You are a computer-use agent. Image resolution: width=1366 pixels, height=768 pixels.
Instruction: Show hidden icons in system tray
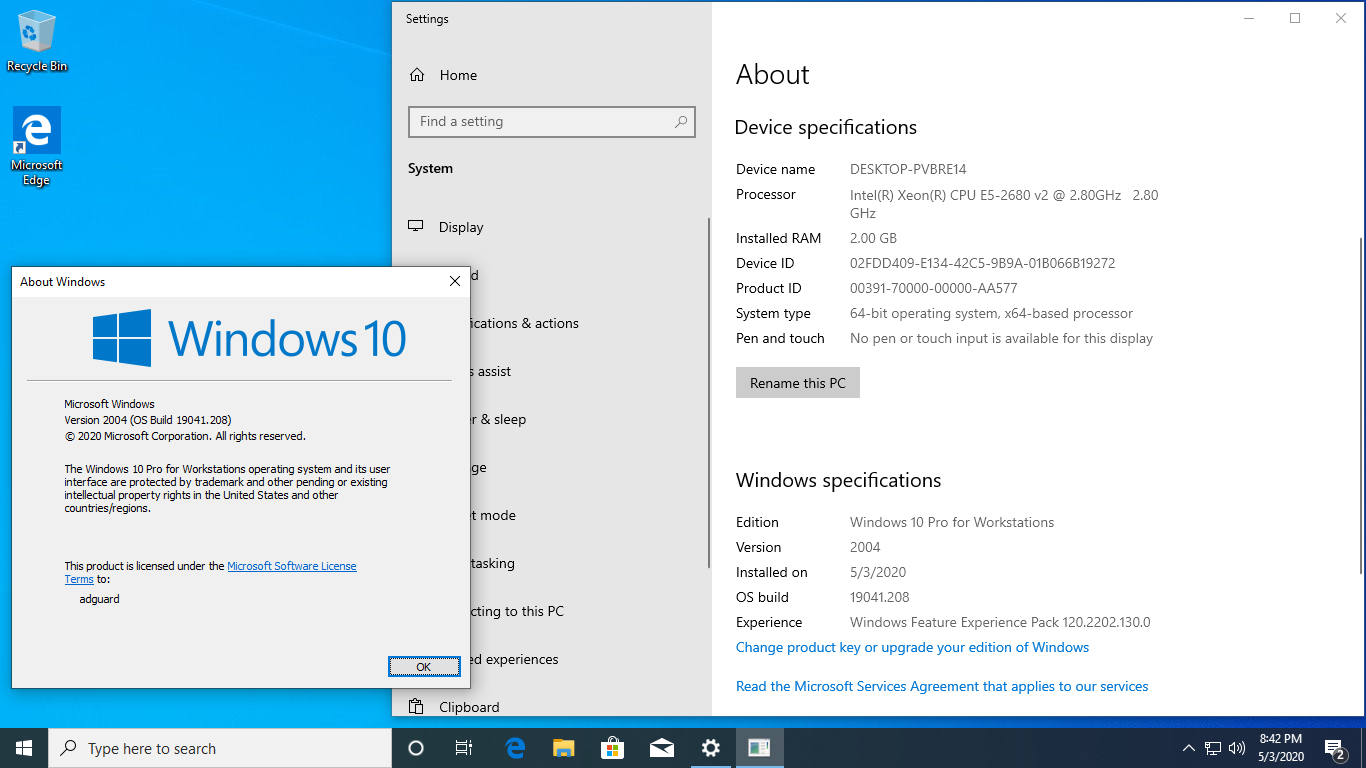[1188, 748]
